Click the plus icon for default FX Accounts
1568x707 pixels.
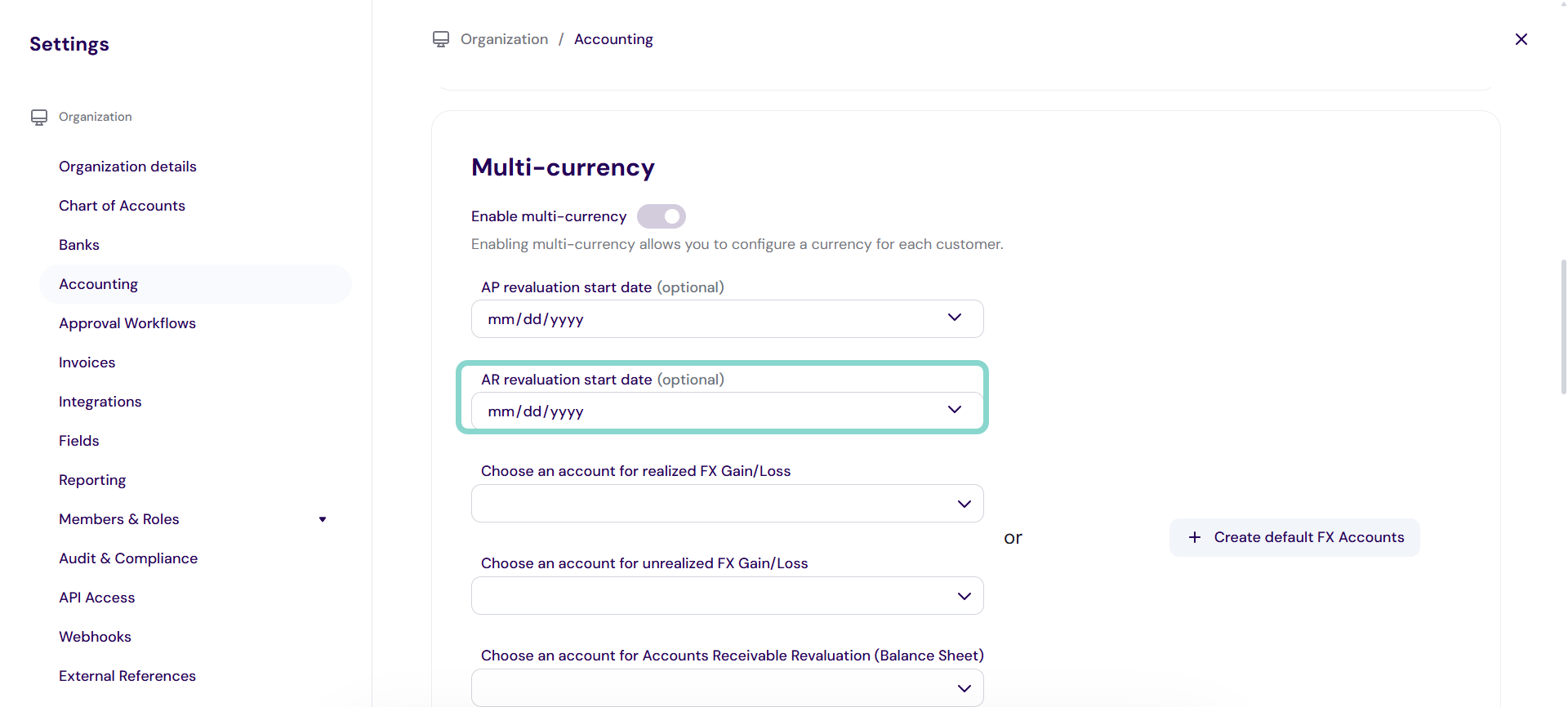1195,537
